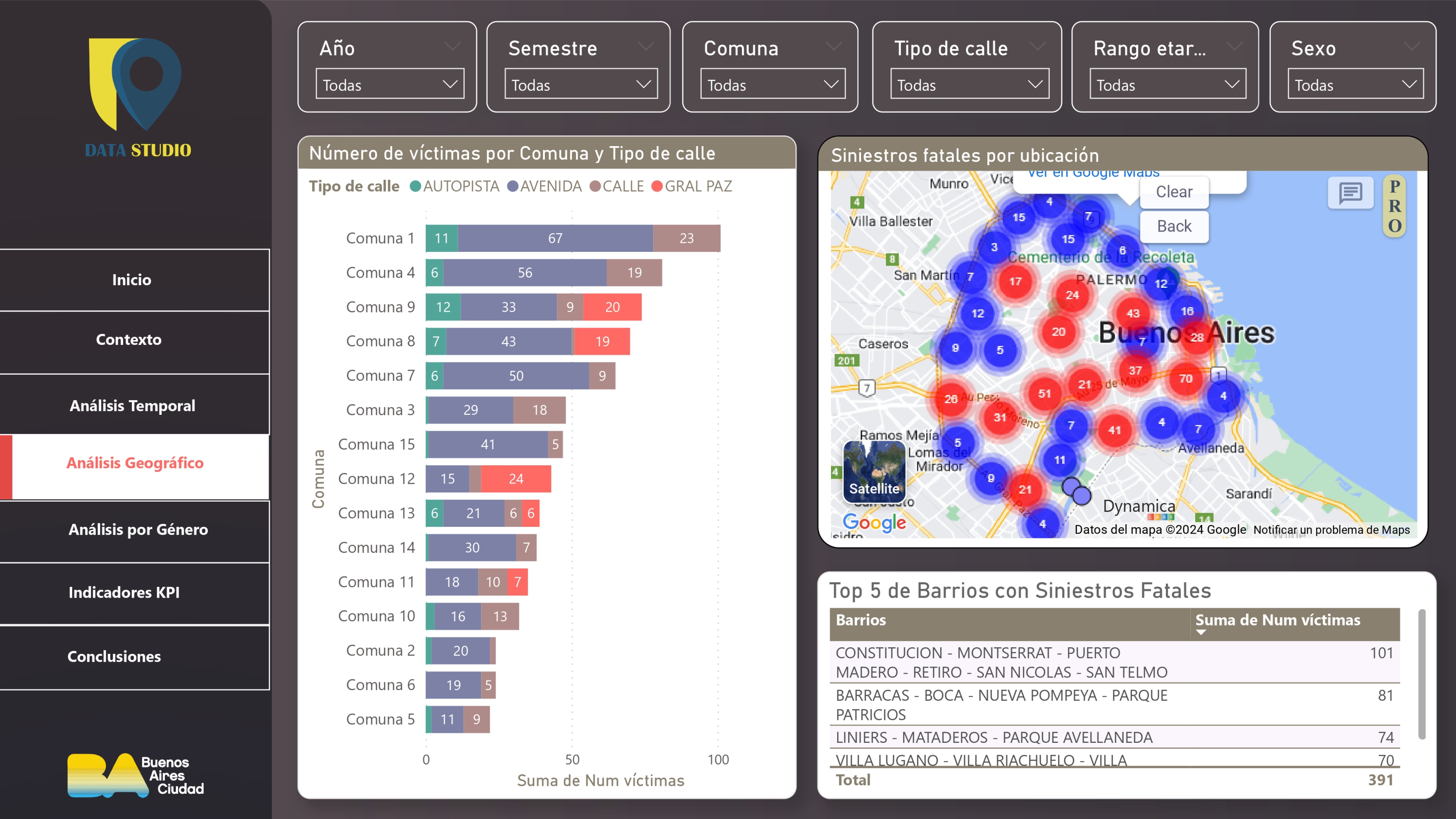Click the red cluster marker 31
The width and height of the screenshot is (1456, 819).
tap(1000, 417)
